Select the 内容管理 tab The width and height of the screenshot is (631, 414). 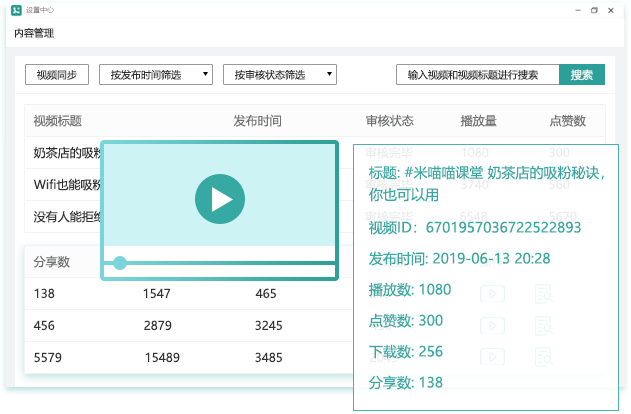tap(34, 33)
